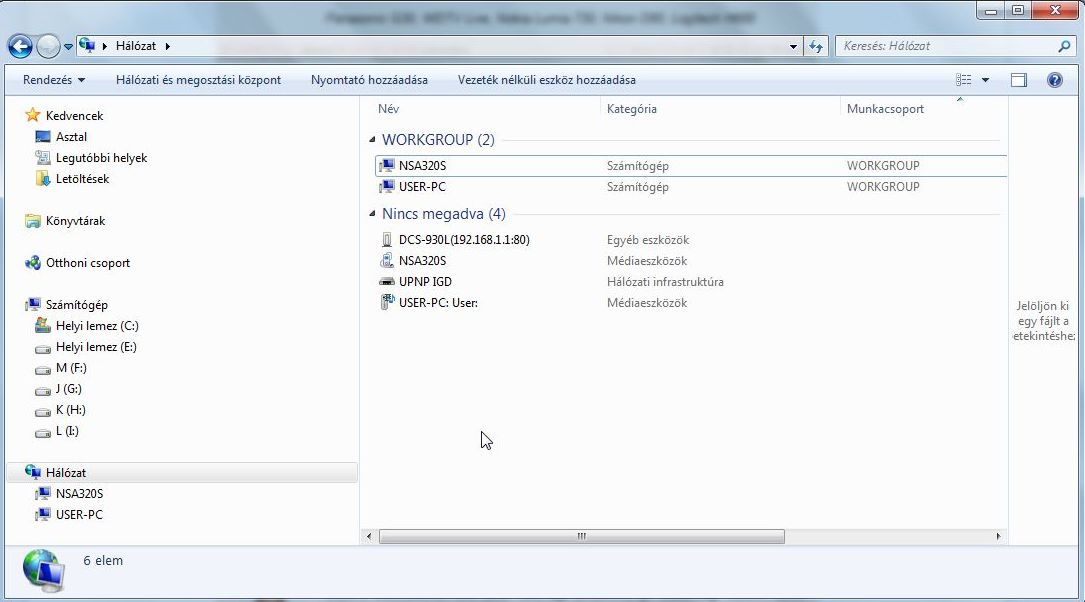1085x602 pixels.
Task: Open Helyi lemez (E:)
Action: (x=96, y=347)
